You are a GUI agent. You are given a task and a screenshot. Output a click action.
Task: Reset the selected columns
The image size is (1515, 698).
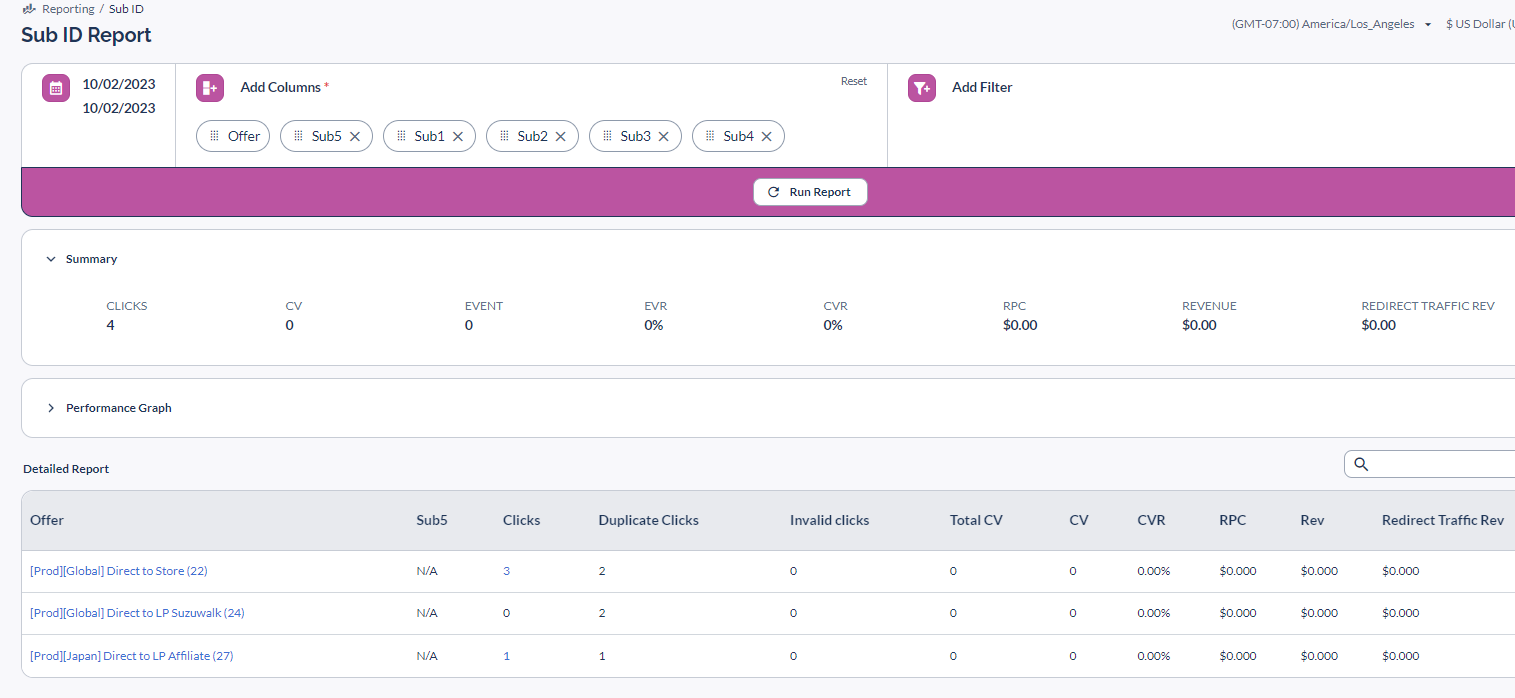click(x=853, y=81)
